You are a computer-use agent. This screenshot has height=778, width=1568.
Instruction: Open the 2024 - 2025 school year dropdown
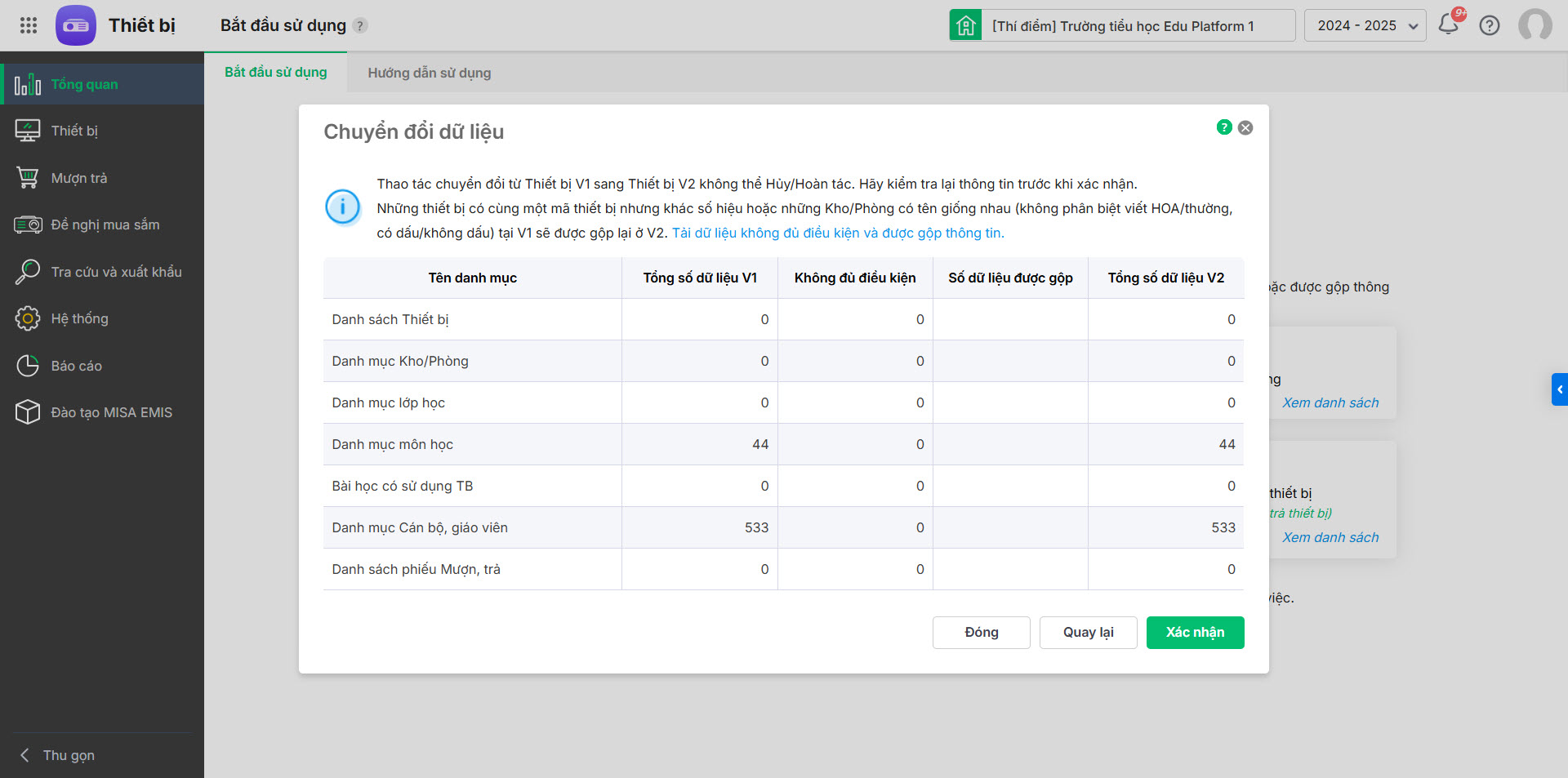1365,25
